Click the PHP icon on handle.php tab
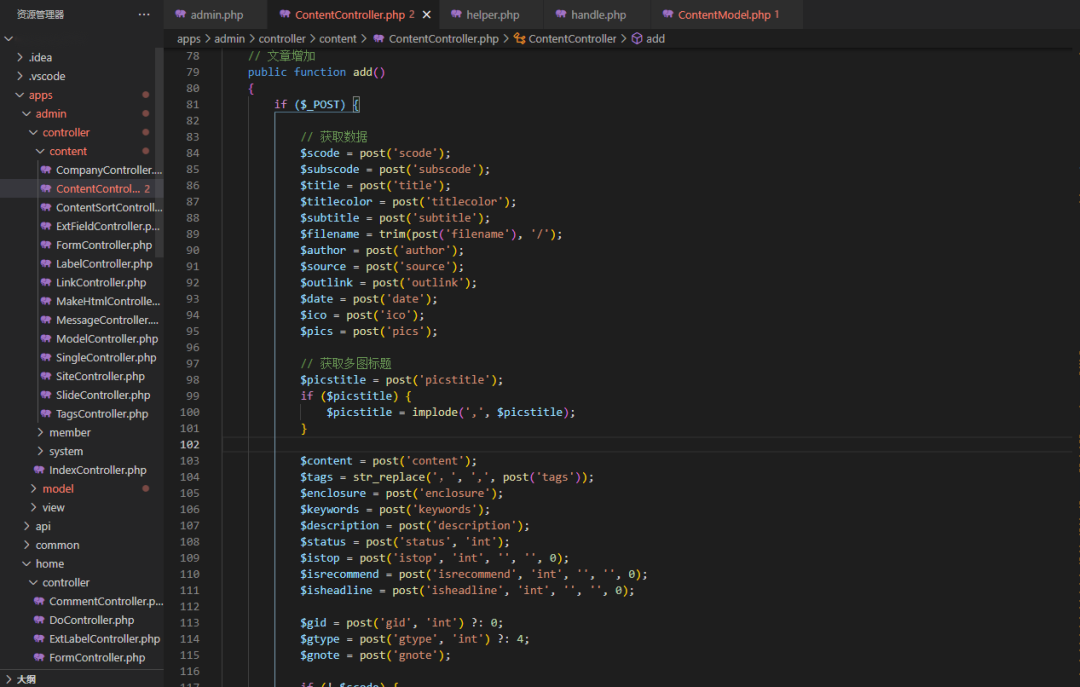This screenshot has height=687, width=1080. click(561, 14)
